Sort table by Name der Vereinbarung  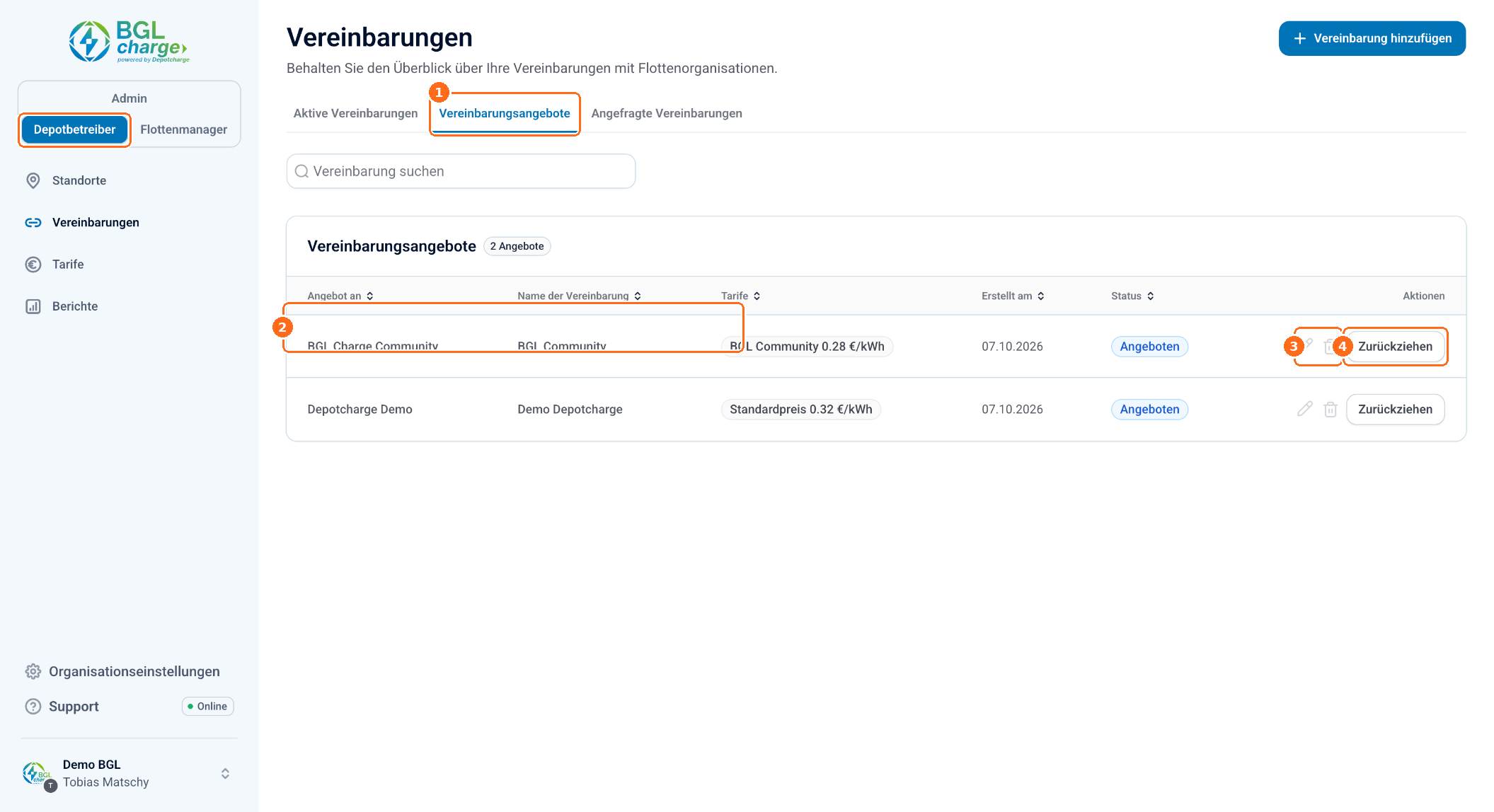pos(579,296)
